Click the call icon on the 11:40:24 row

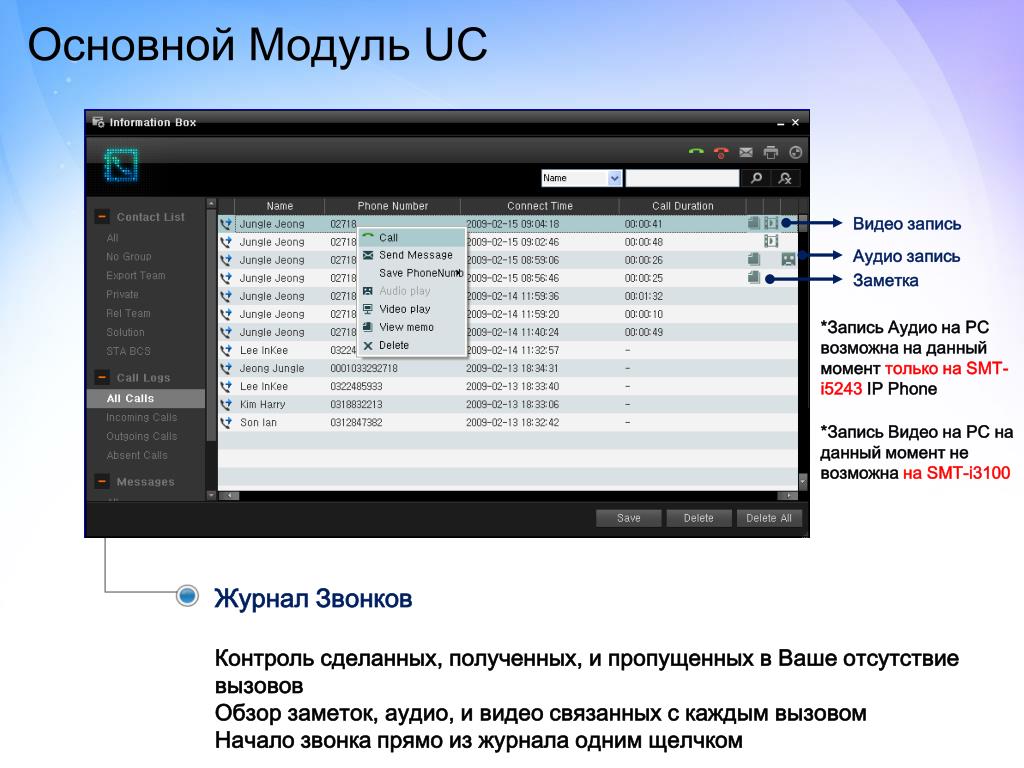tap(226, 332)
